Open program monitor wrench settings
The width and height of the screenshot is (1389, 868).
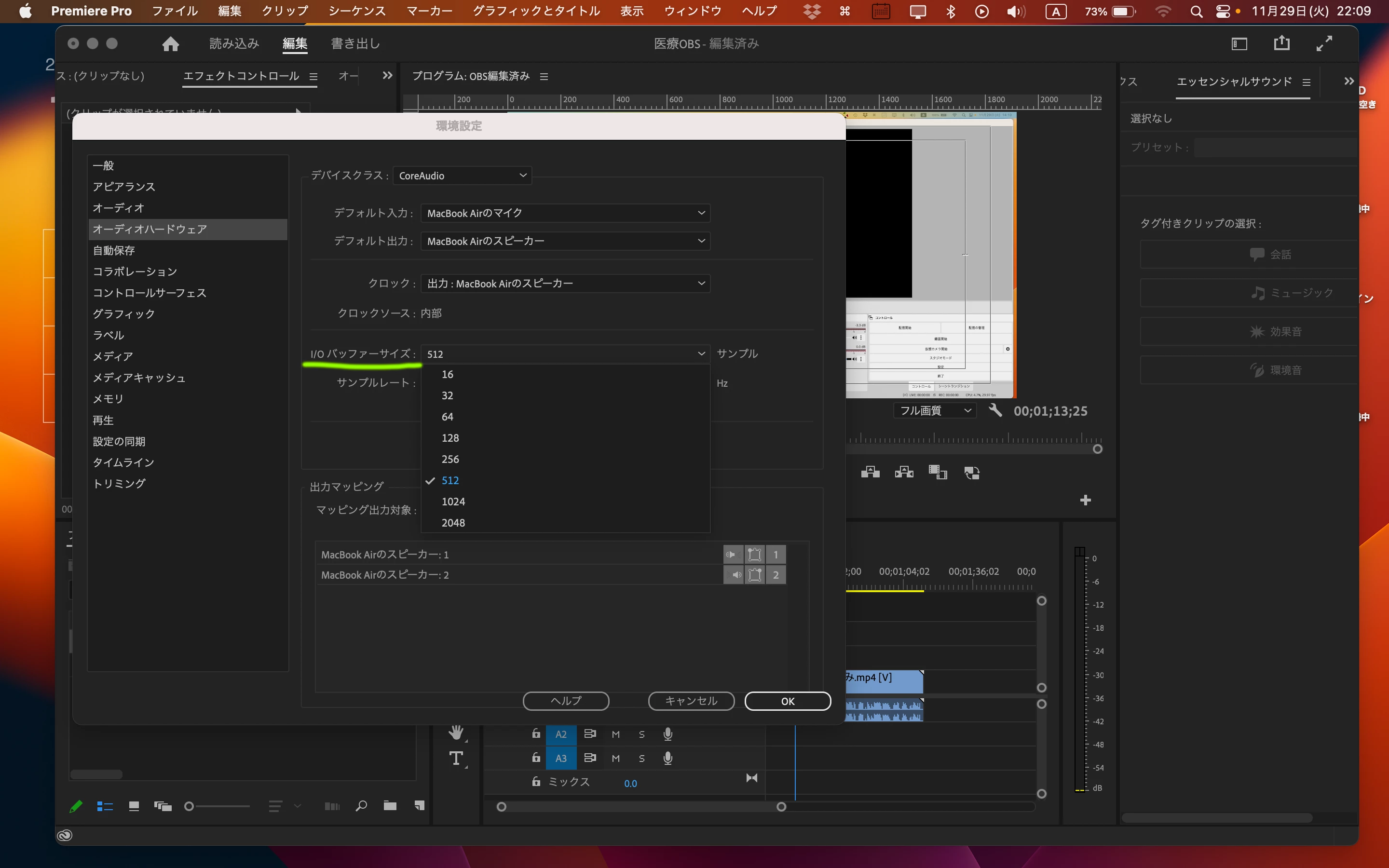[x=995, y=410]
